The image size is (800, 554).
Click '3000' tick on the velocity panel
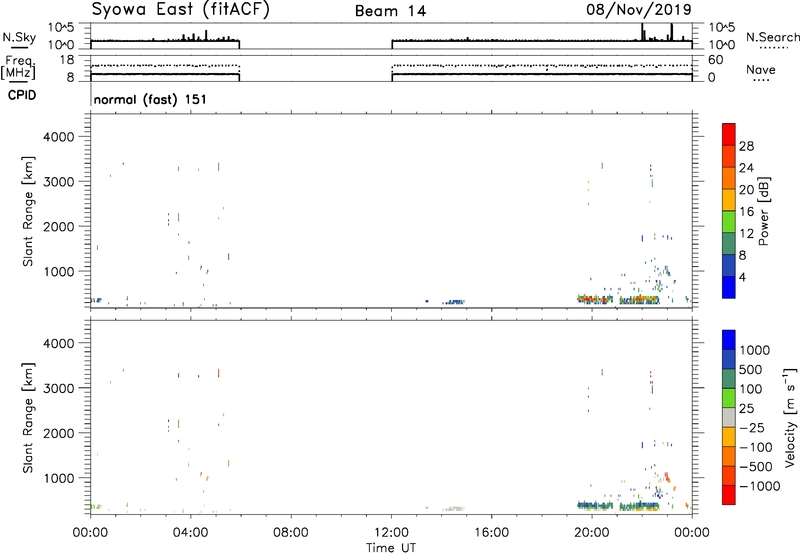click(x=58, y=388)
